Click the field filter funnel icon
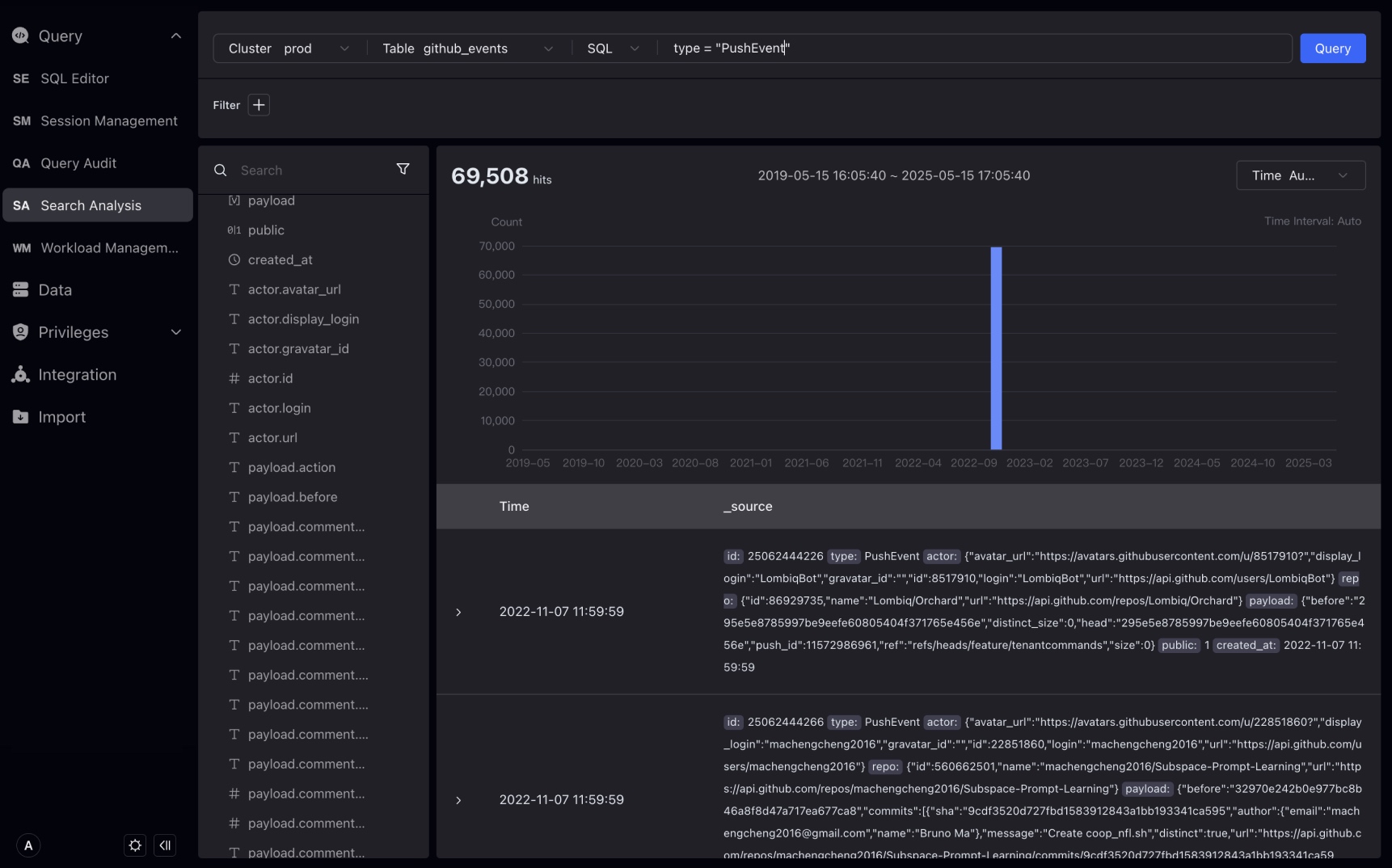 click(x=403, y=169)
